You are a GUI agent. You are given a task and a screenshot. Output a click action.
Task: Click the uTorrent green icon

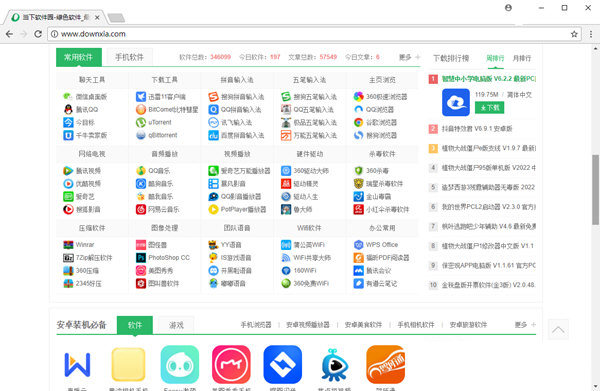141,122
